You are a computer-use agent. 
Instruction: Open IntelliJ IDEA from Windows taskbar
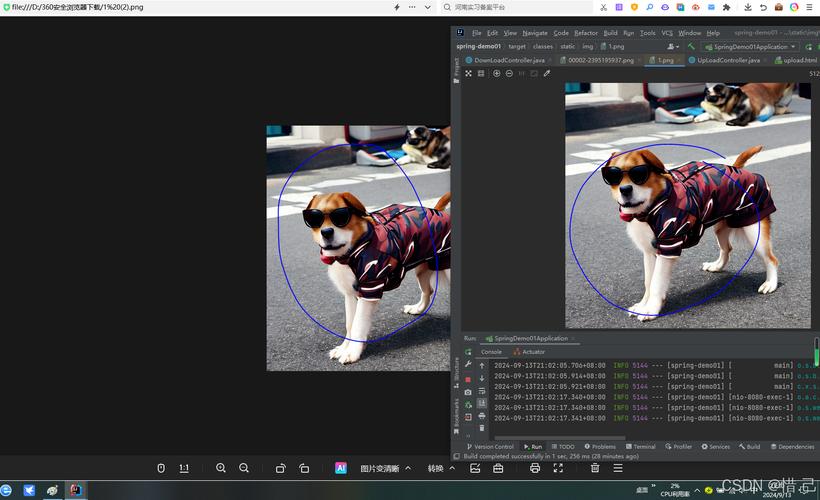[76, 490]
